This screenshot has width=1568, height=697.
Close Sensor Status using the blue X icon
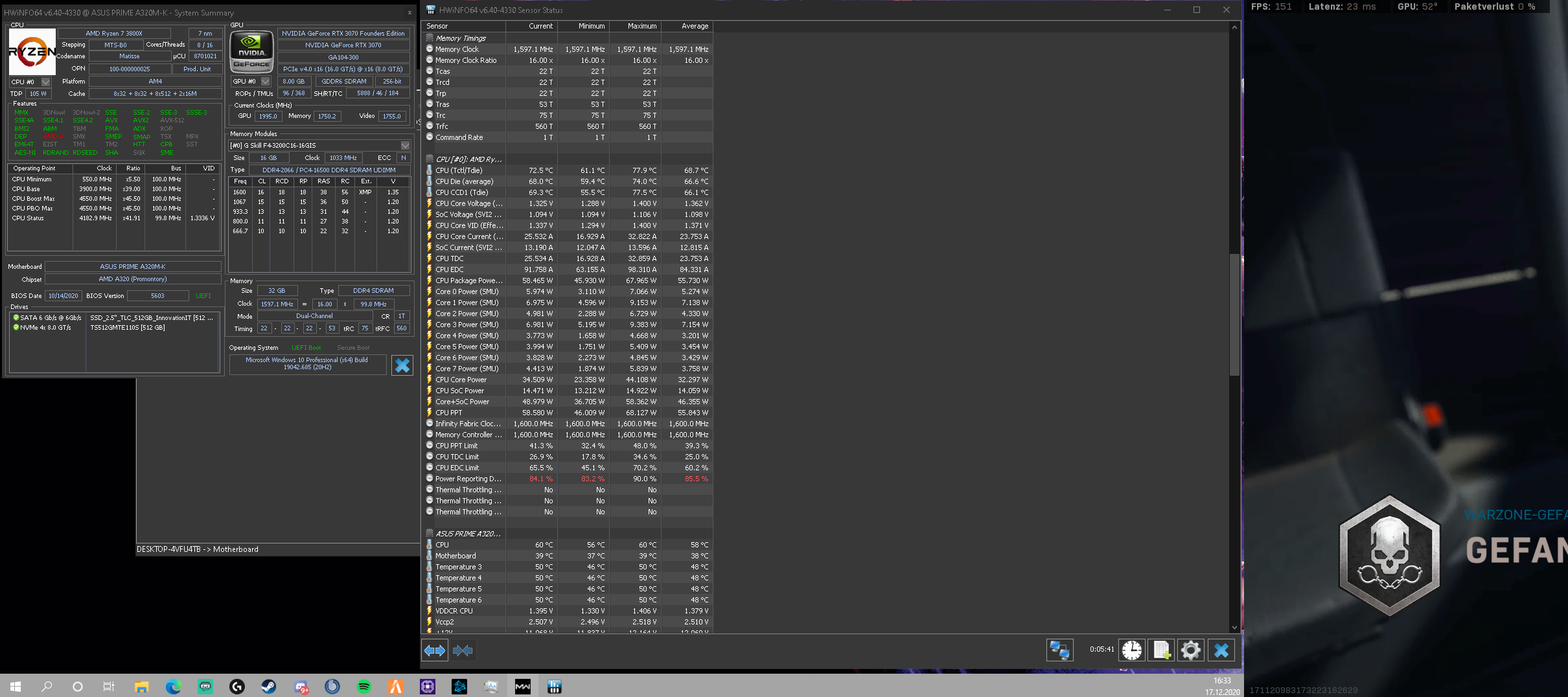(1221, 650)
